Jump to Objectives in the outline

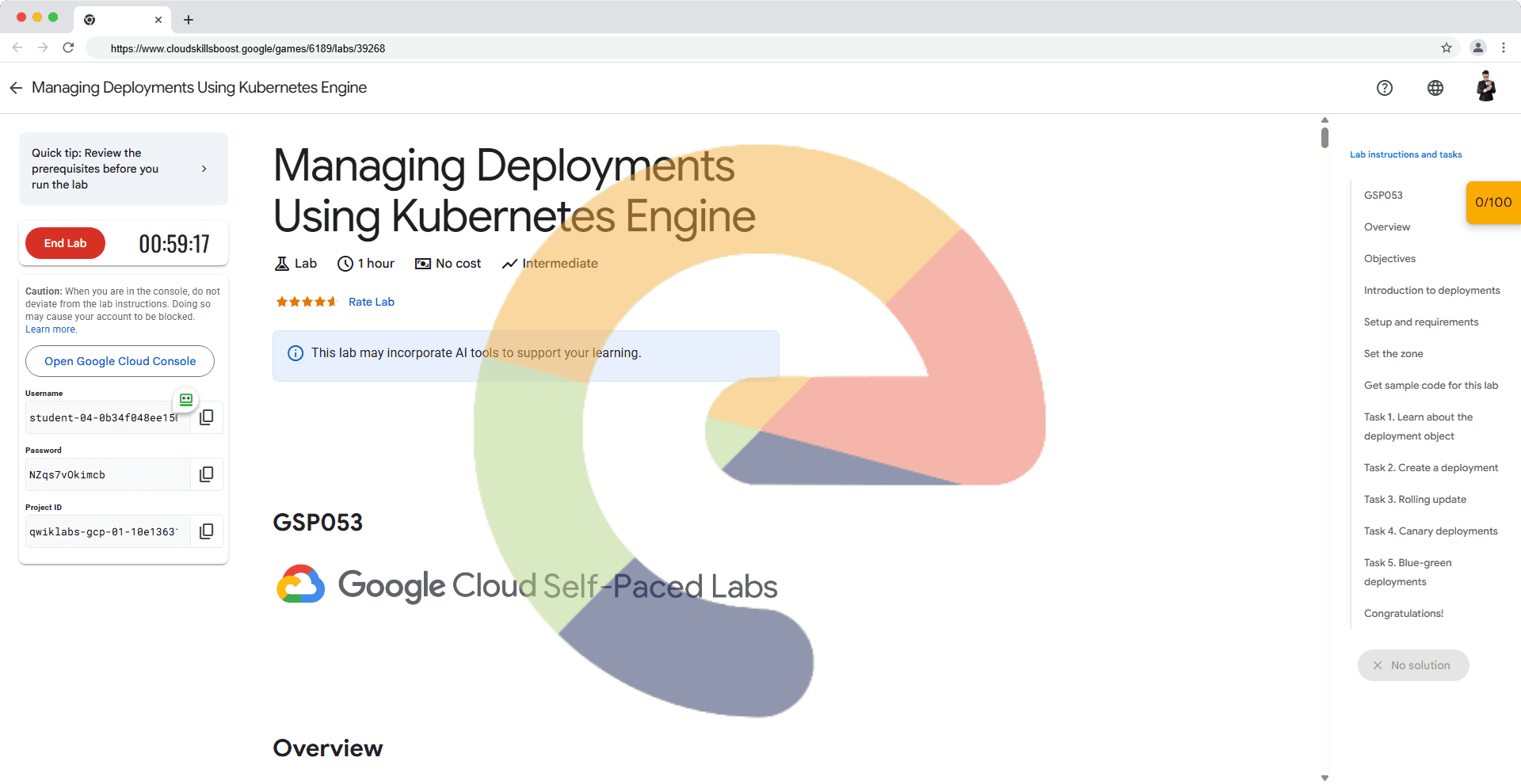point(1389,259)
